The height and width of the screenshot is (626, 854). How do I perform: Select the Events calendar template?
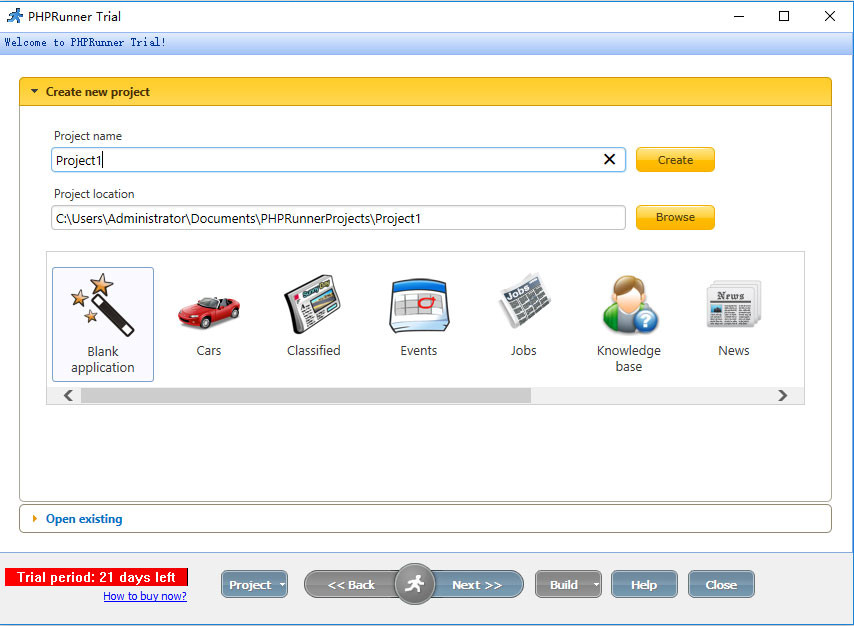tap(418, 306)
